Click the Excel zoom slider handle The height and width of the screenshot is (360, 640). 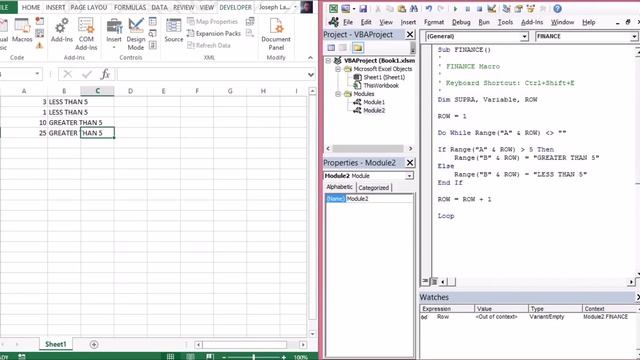pos(253,357)
